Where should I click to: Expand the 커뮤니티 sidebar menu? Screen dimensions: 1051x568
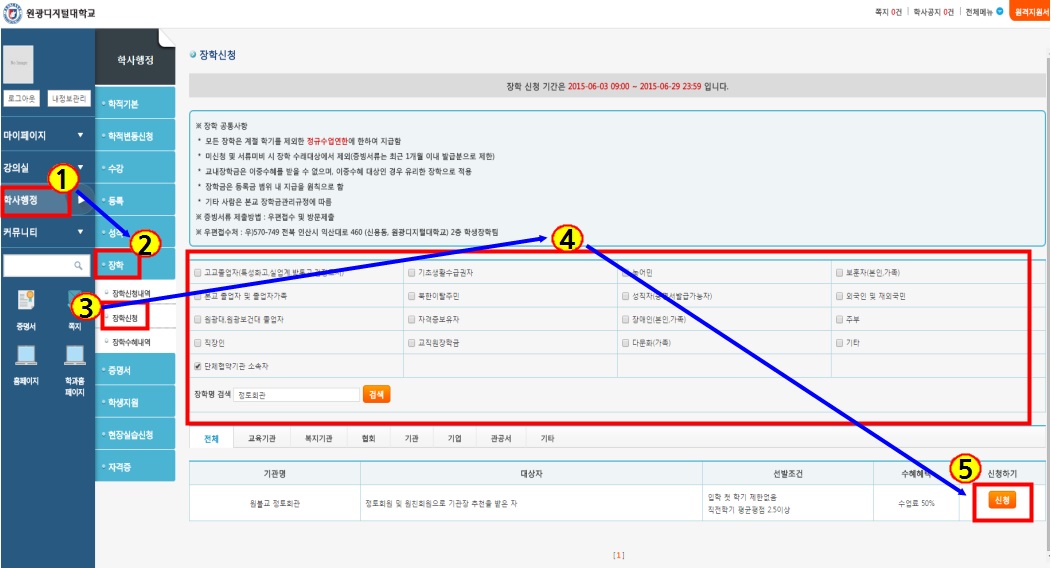click(47, 232)
